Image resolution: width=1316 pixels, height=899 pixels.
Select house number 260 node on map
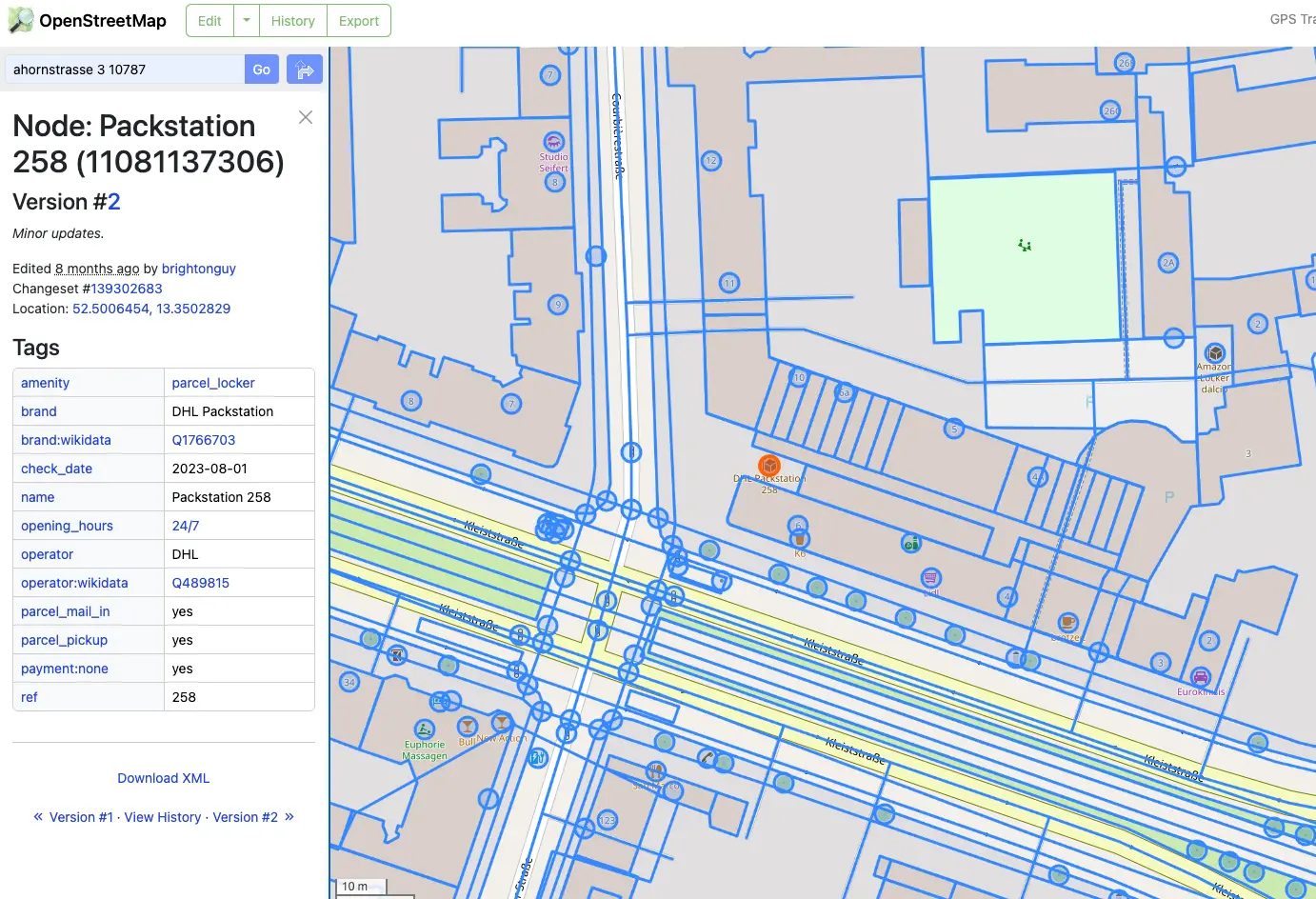click(x=1111, y=110)
